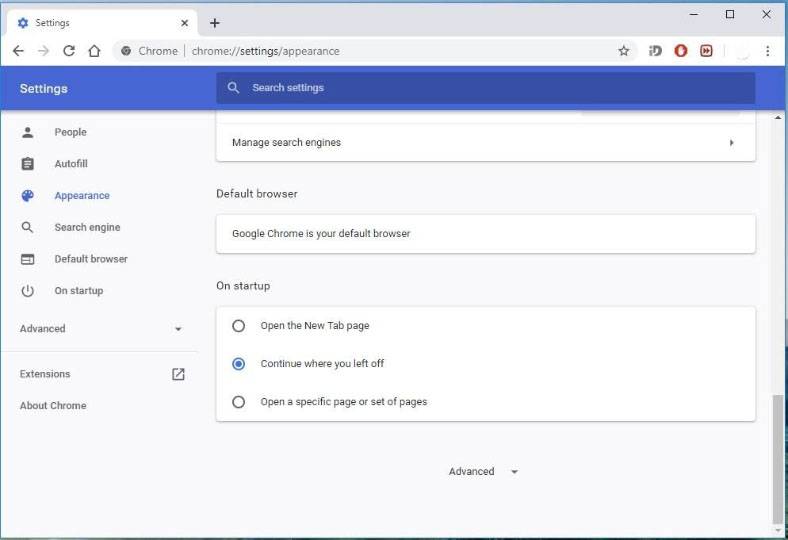Click the People person icon
This screenshot has width=788, height=540.
(28, 132)
